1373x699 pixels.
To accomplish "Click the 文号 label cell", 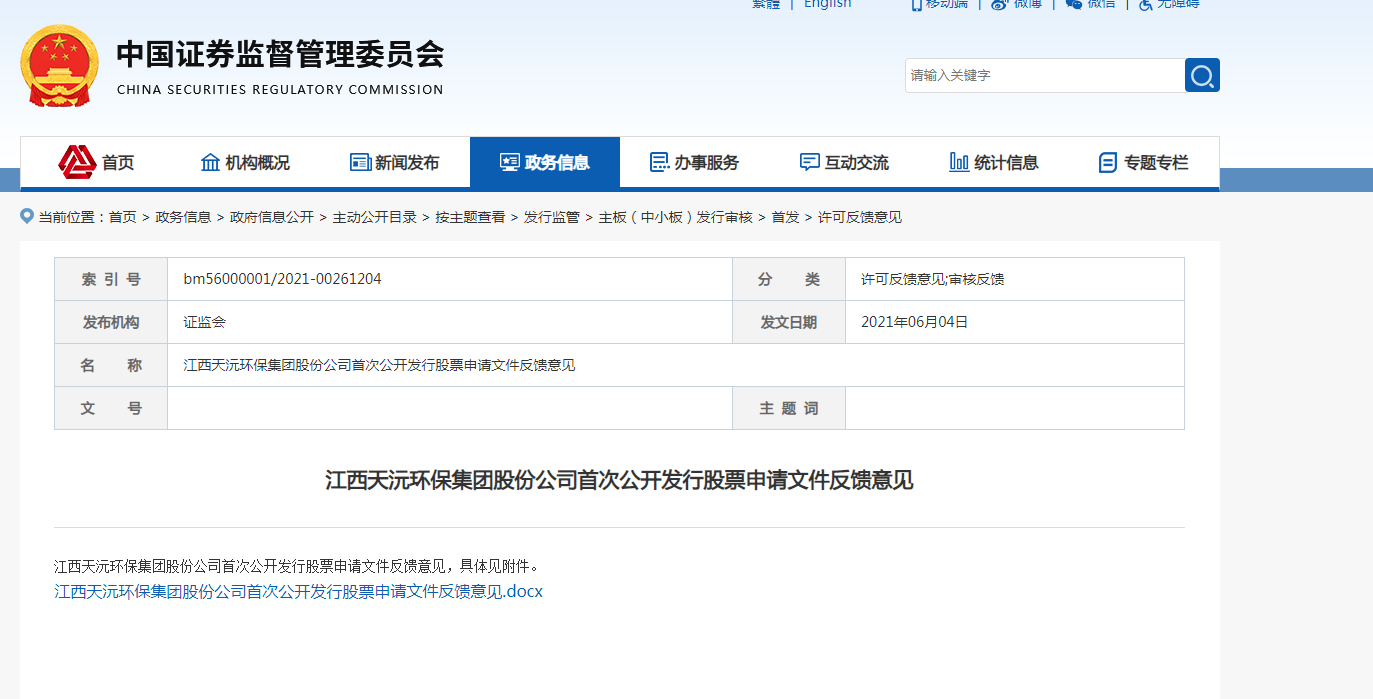I will point(111,408).
